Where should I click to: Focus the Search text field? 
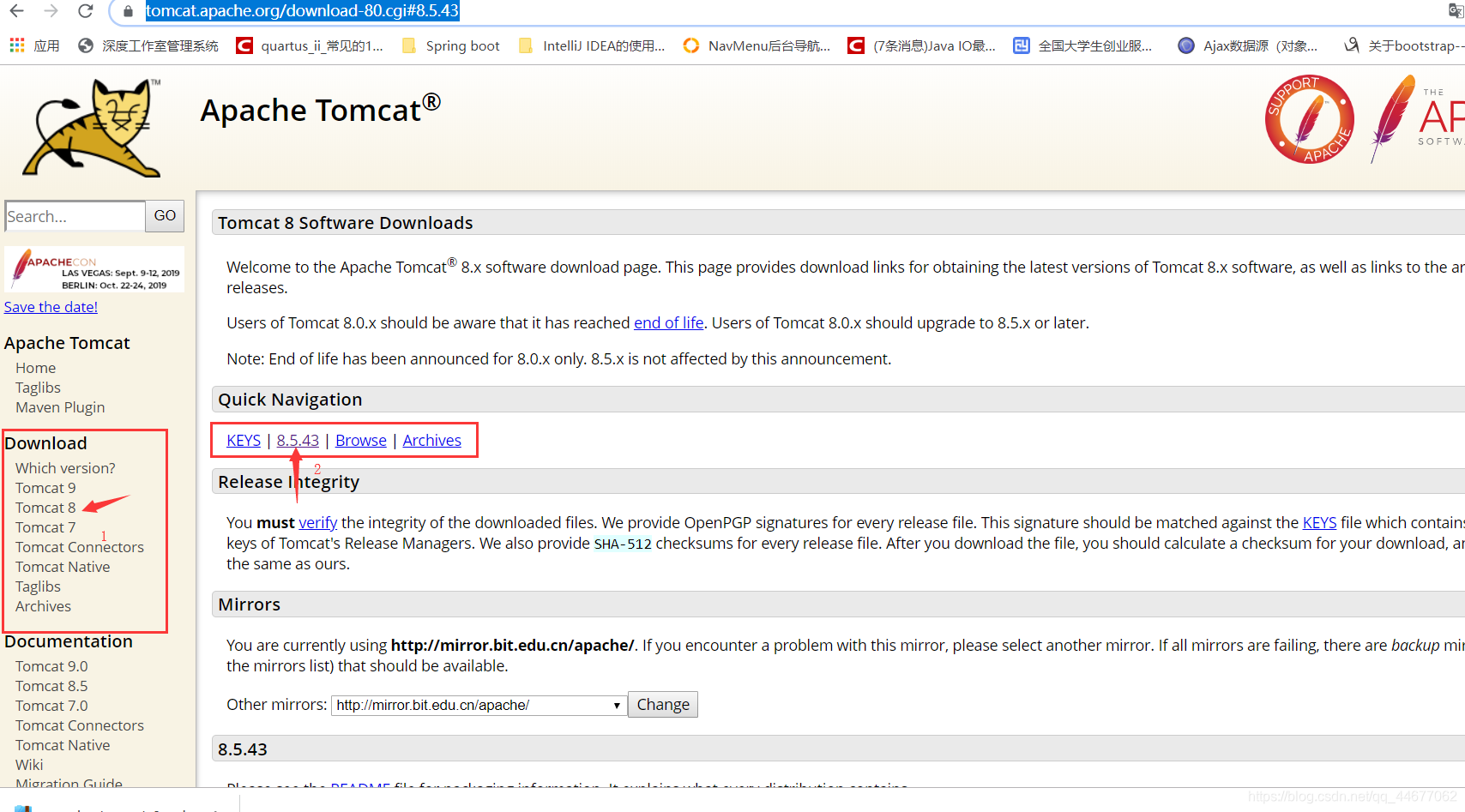tap(75, 216)
